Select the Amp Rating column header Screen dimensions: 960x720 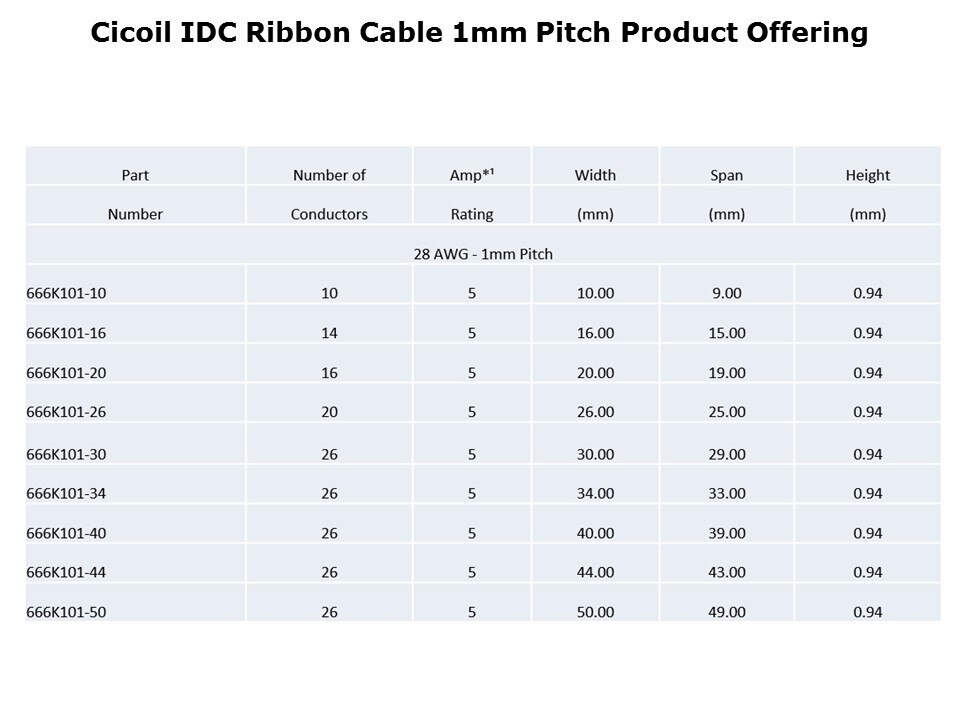pyautogui.click(x=472, y=194)
